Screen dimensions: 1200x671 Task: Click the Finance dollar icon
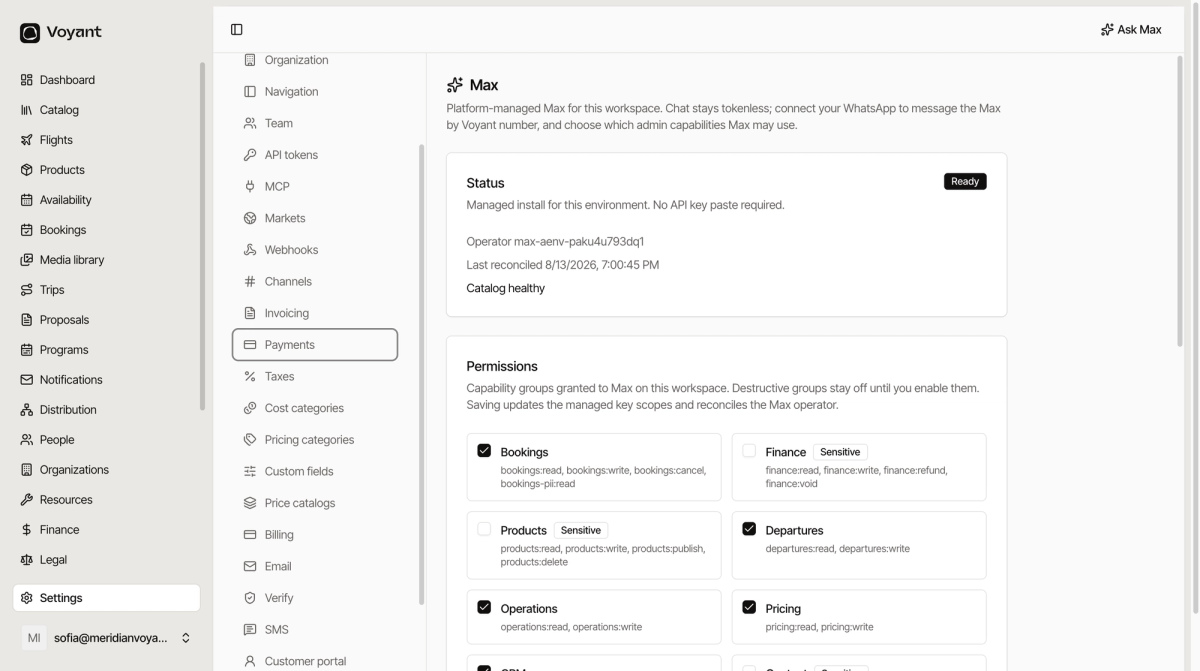coord(27,530)
